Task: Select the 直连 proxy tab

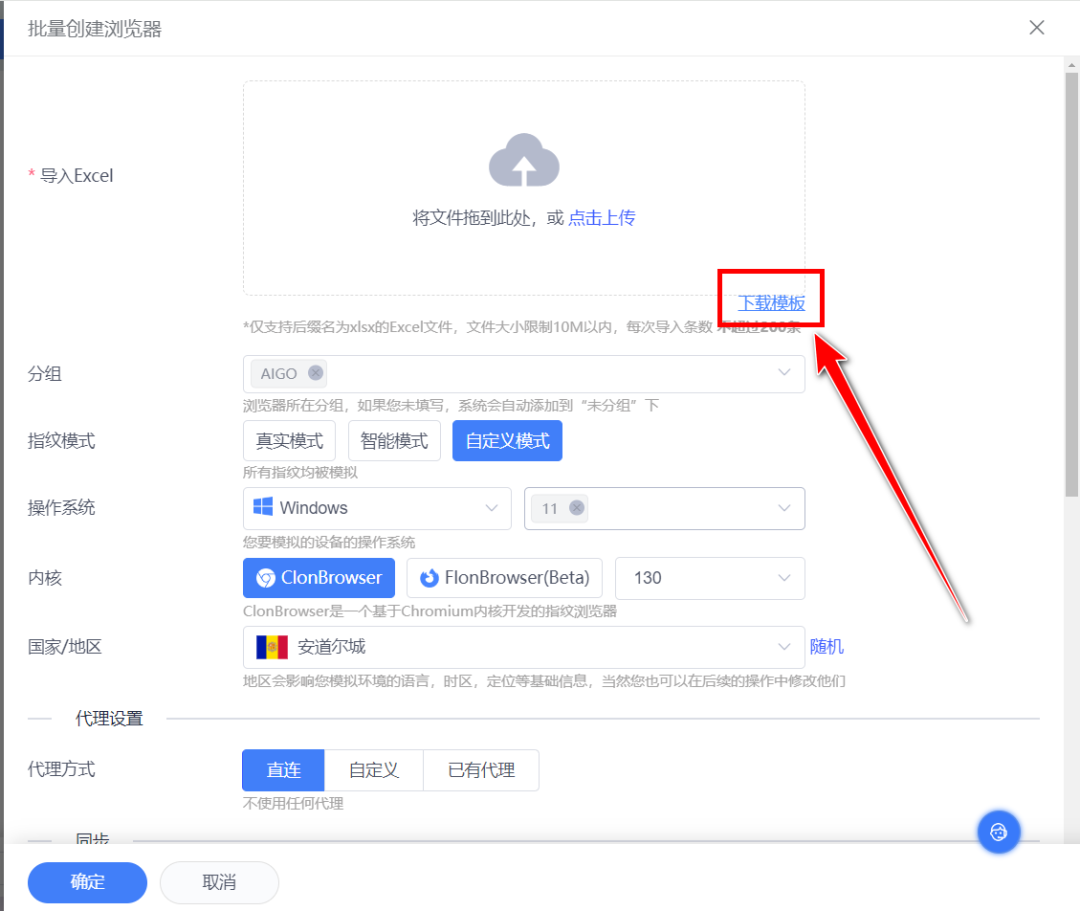Action: click(283, 770)
